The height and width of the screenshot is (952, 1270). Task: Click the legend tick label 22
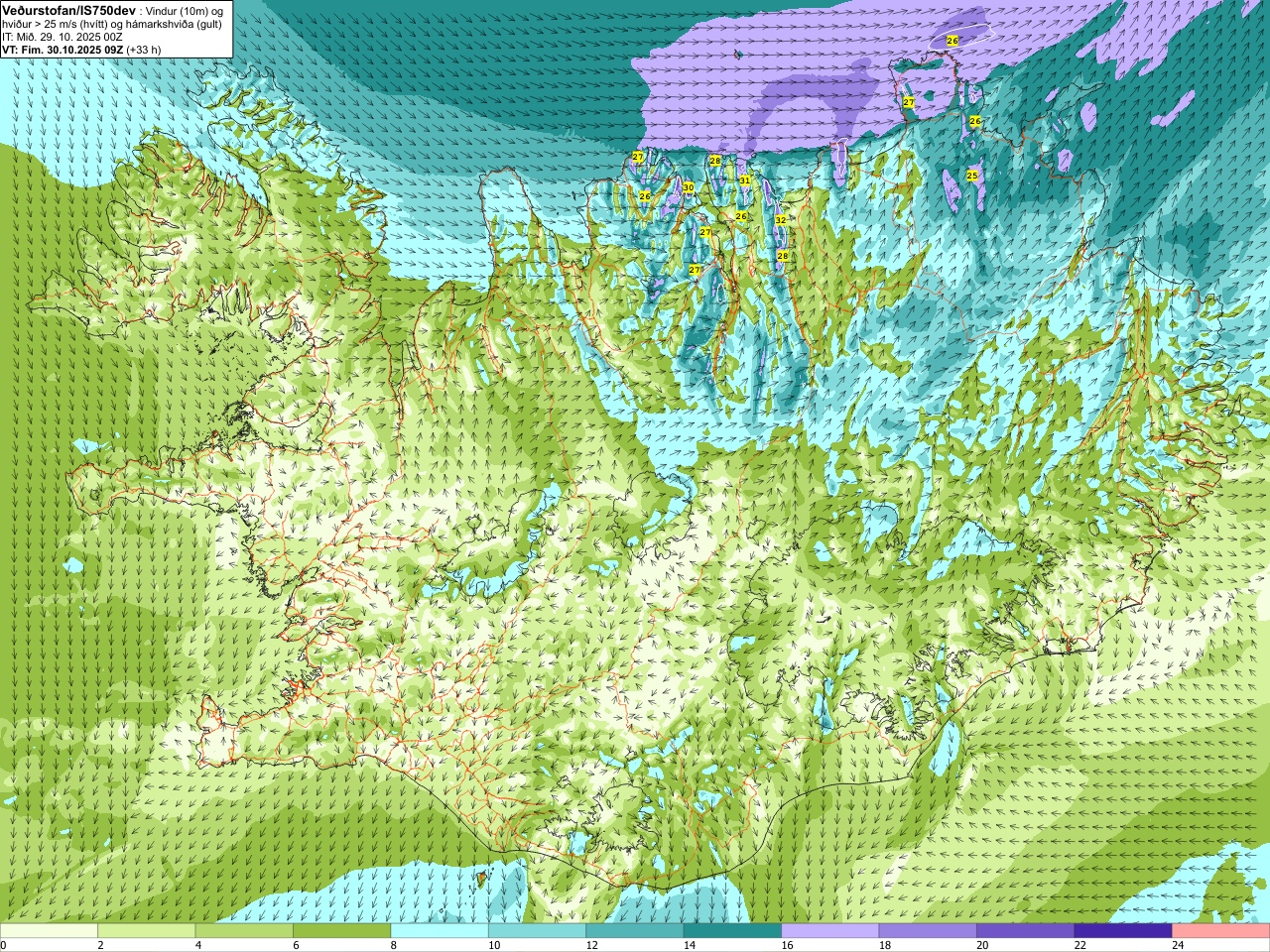coord(1079,945)
